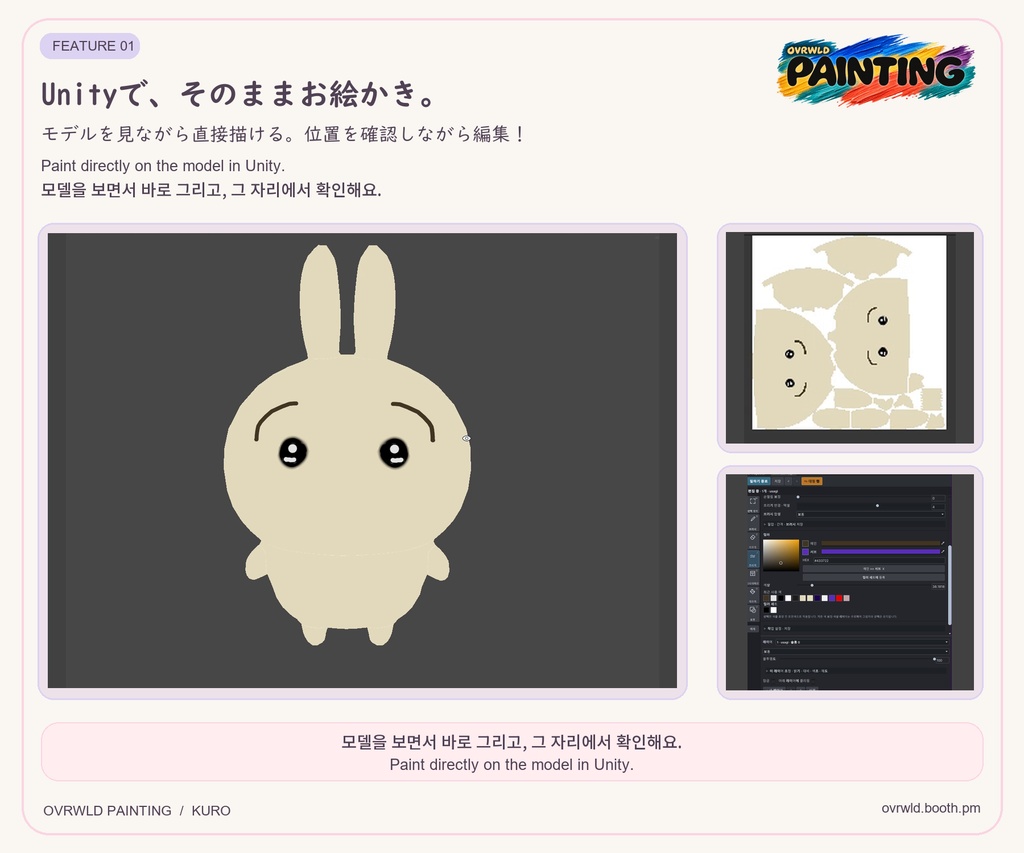1024x853 pixels.
Task: Activate the diamond-shaped tool icon
Action: [753, 592]
